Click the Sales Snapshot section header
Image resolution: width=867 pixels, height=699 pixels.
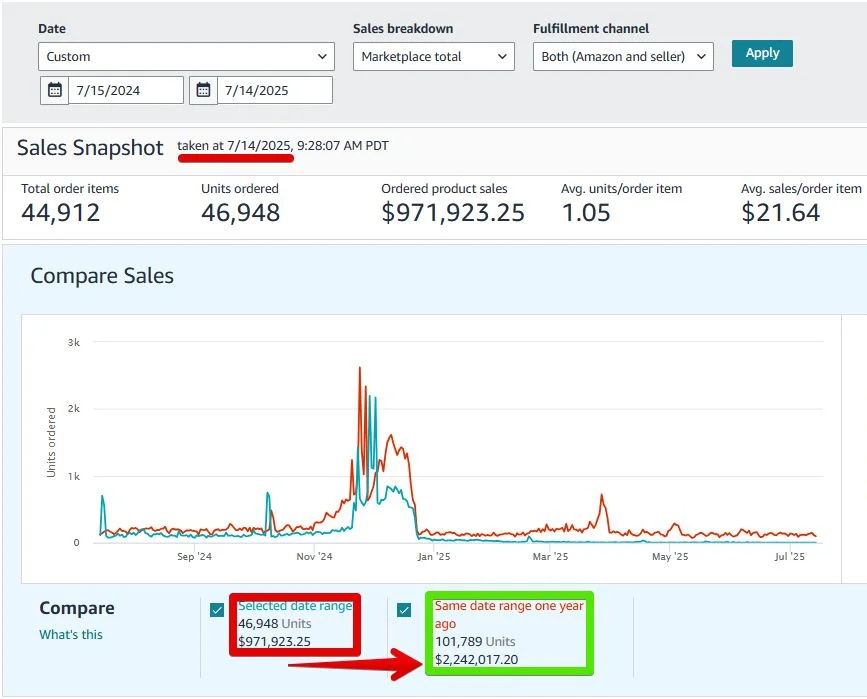[x=89, y=148]
